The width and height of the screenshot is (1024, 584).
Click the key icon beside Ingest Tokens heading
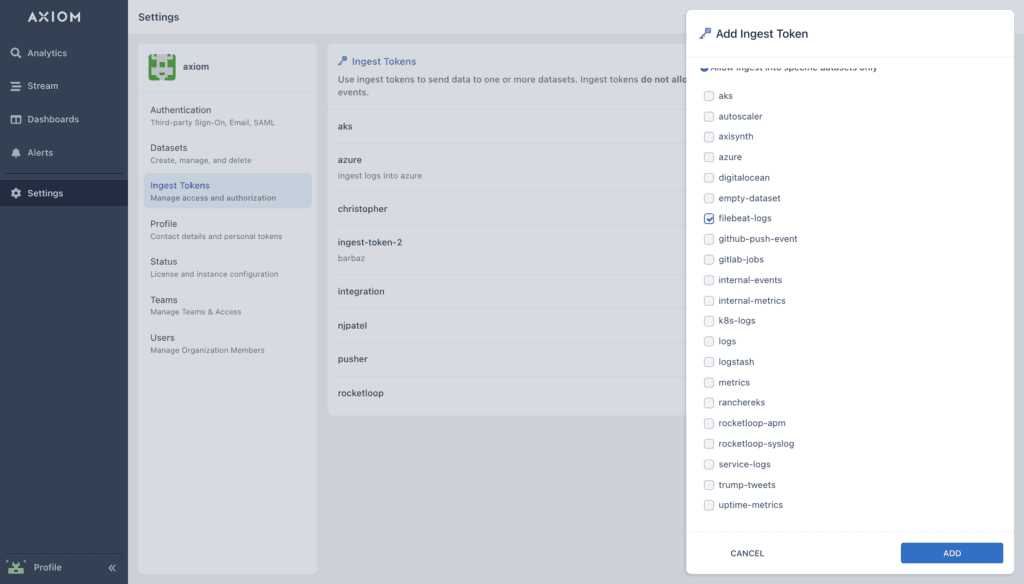pos(343,61)
